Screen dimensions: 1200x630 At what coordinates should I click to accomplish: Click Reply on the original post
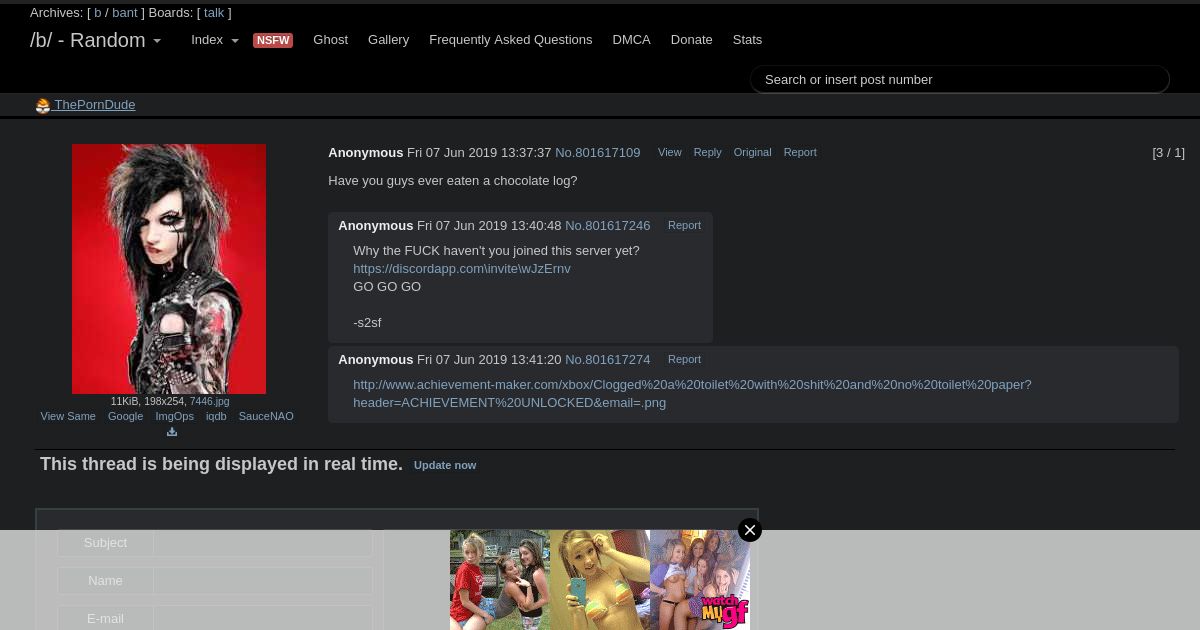coord(707,152)
